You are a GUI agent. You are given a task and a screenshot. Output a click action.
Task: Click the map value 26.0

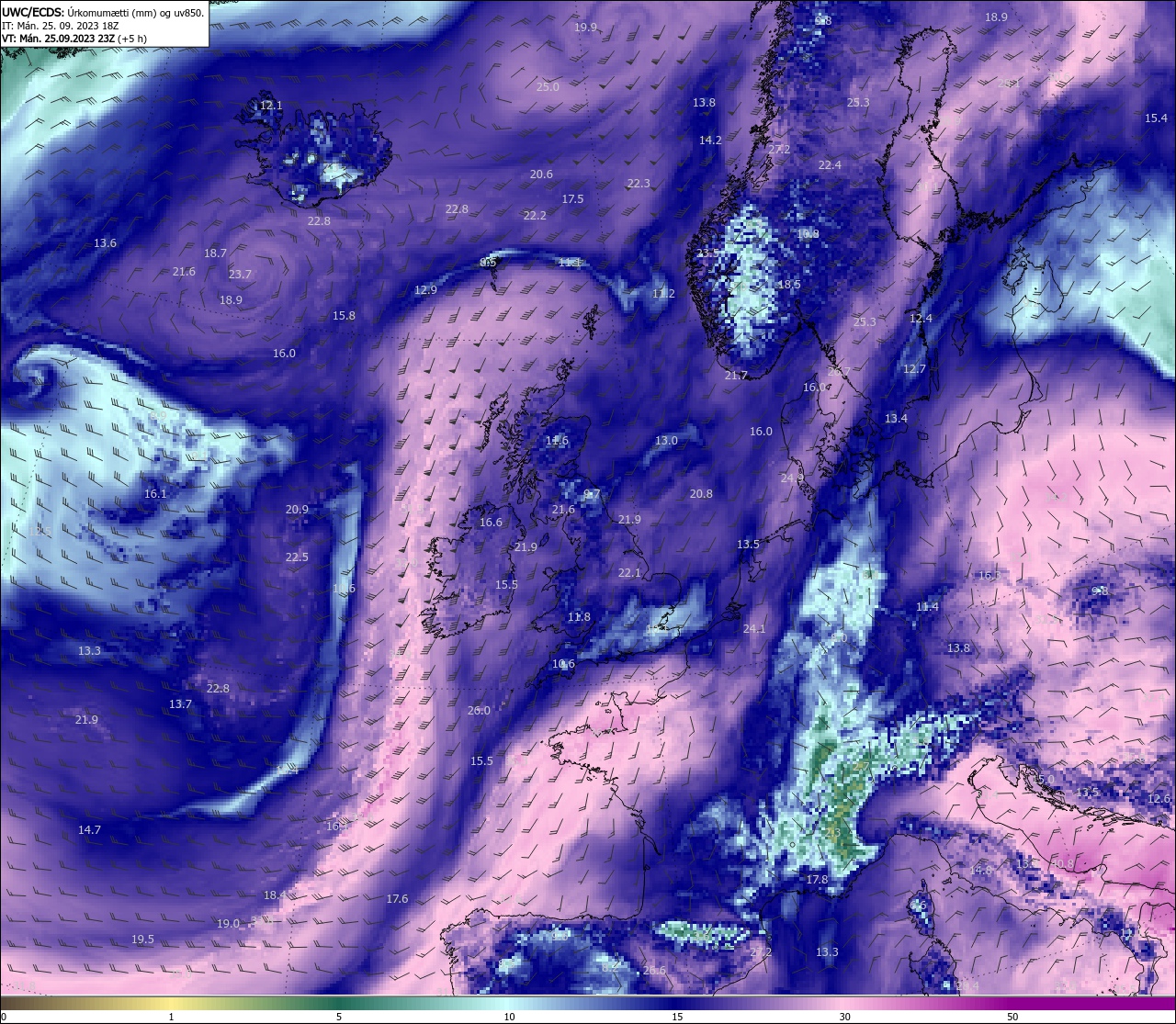pyautogui.click(x=479, y=711)
